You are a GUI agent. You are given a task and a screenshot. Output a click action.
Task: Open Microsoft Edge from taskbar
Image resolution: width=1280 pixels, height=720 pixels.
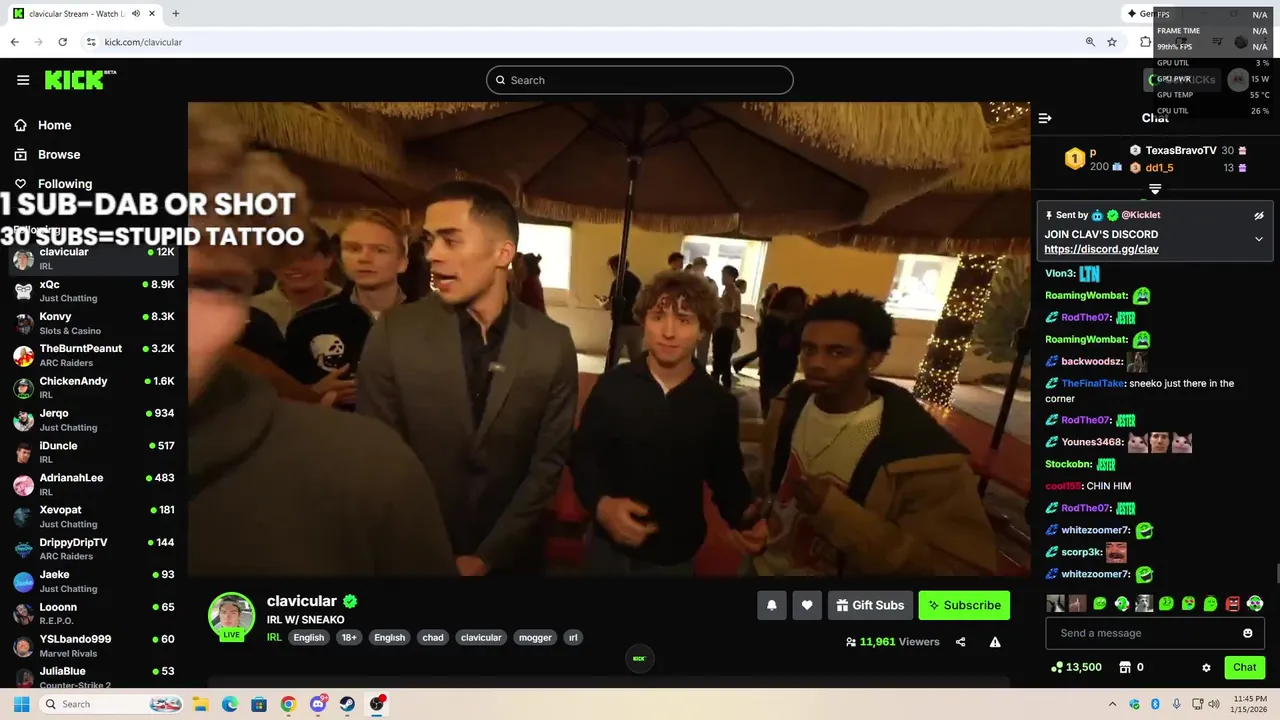(x=229, y=704)
